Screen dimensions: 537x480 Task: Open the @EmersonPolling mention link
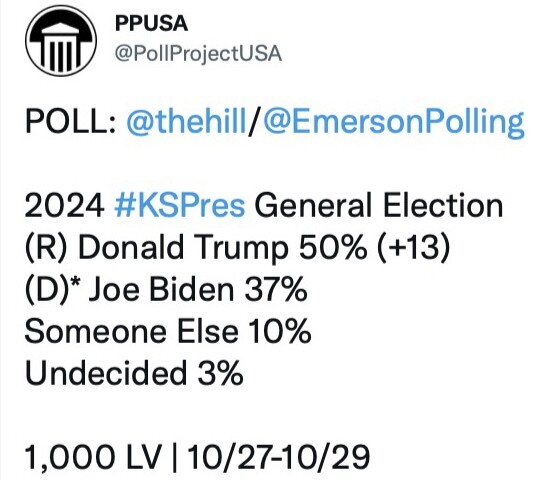point(394,123)
